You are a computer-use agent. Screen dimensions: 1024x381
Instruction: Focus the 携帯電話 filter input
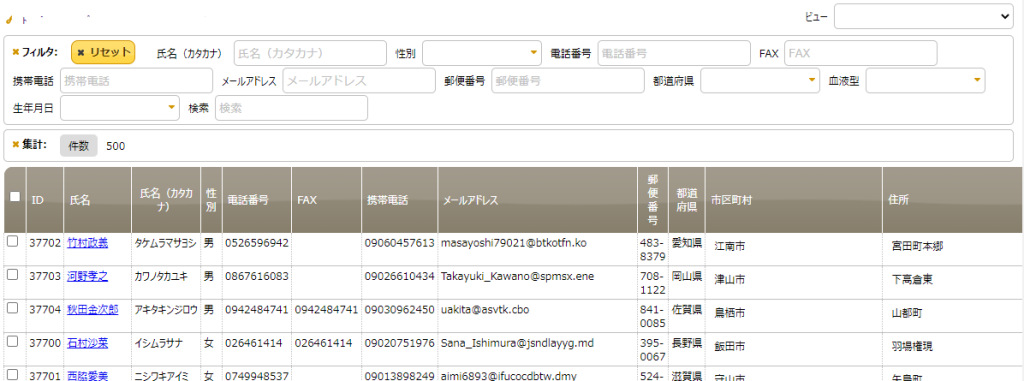click(136, 81)
